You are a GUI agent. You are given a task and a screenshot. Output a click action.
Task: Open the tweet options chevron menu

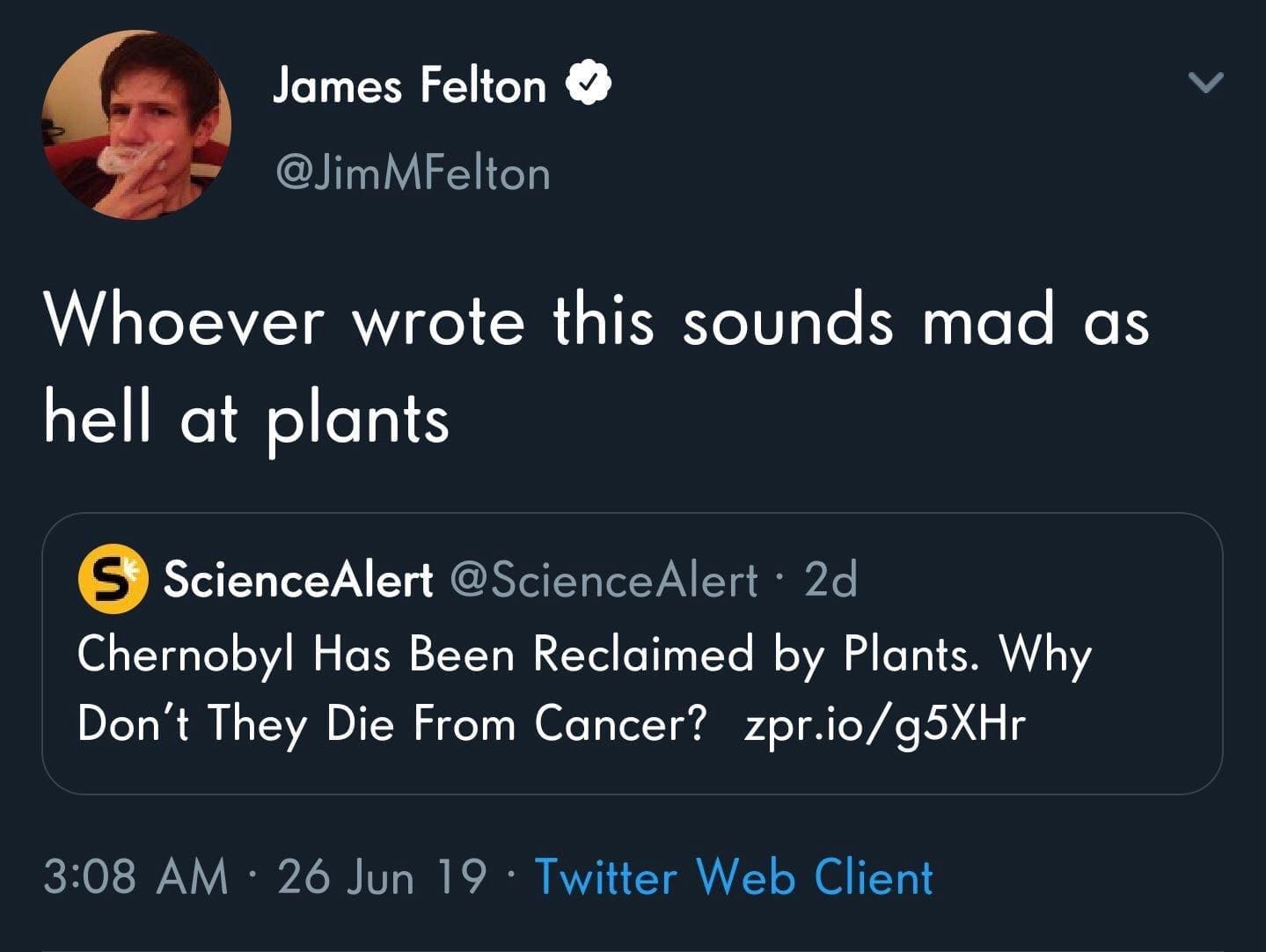click(x=1204, y=84)
